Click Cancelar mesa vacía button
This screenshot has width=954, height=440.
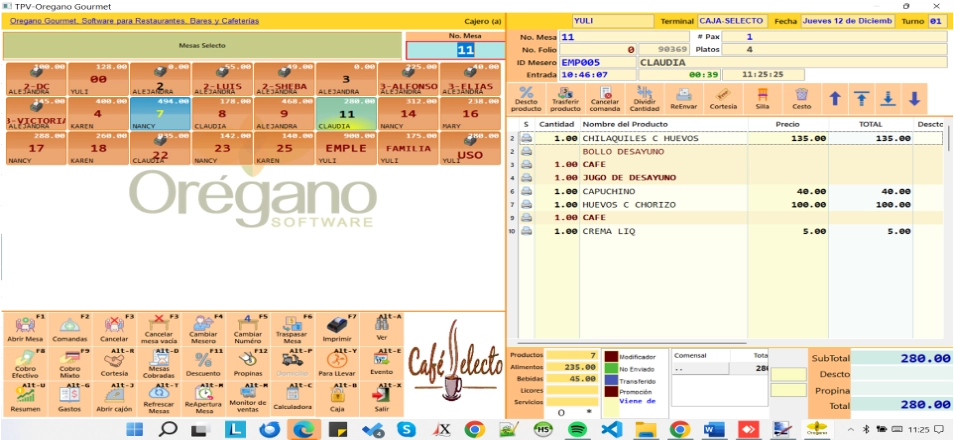(x=159, y=329)
